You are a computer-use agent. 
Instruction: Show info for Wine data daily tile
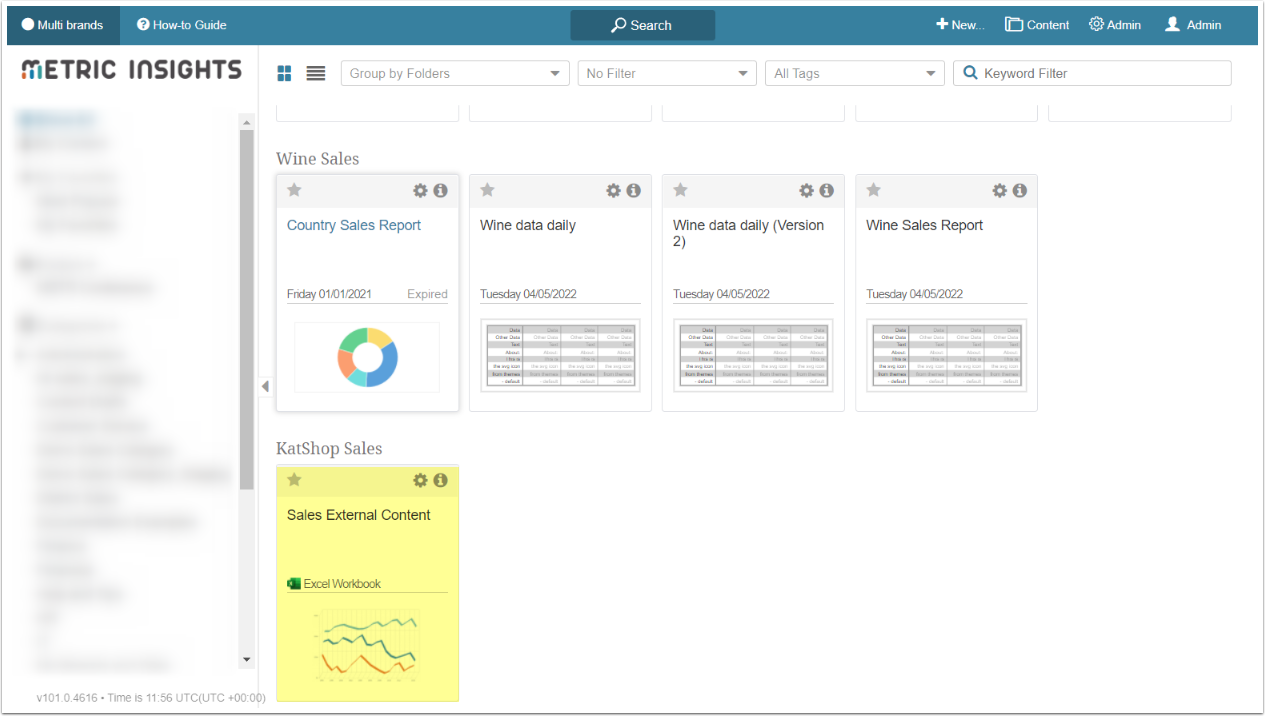[x=633, y=190]
